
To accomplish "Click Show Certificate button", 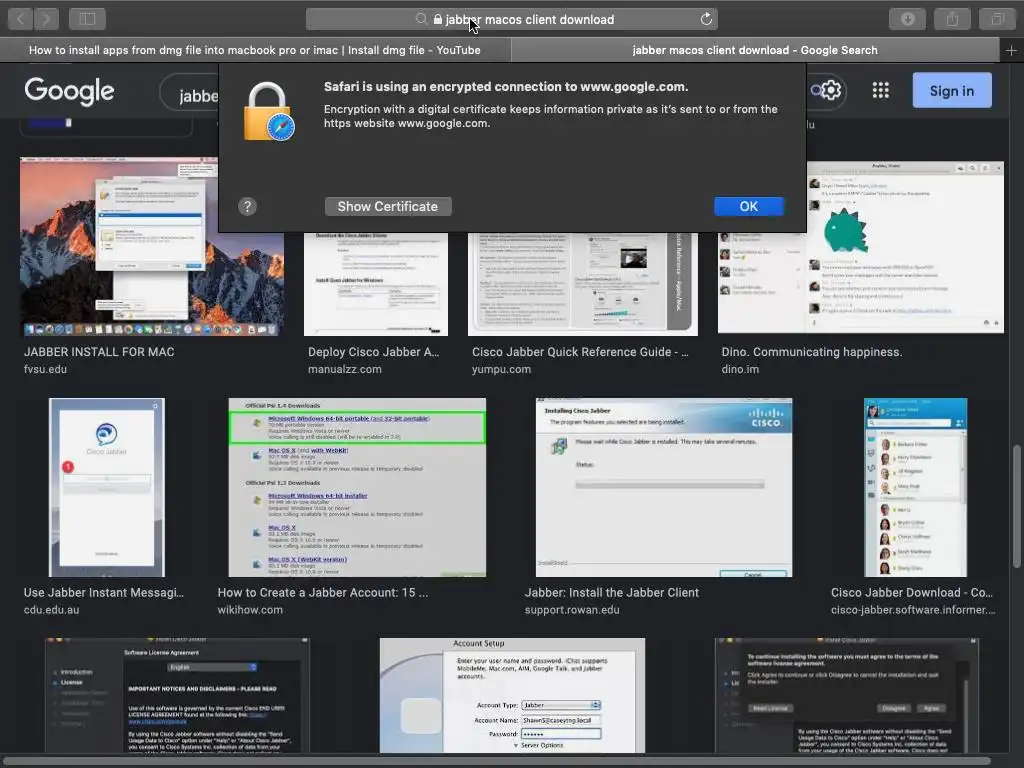I will pyautogui.click(x=388, y=206).
